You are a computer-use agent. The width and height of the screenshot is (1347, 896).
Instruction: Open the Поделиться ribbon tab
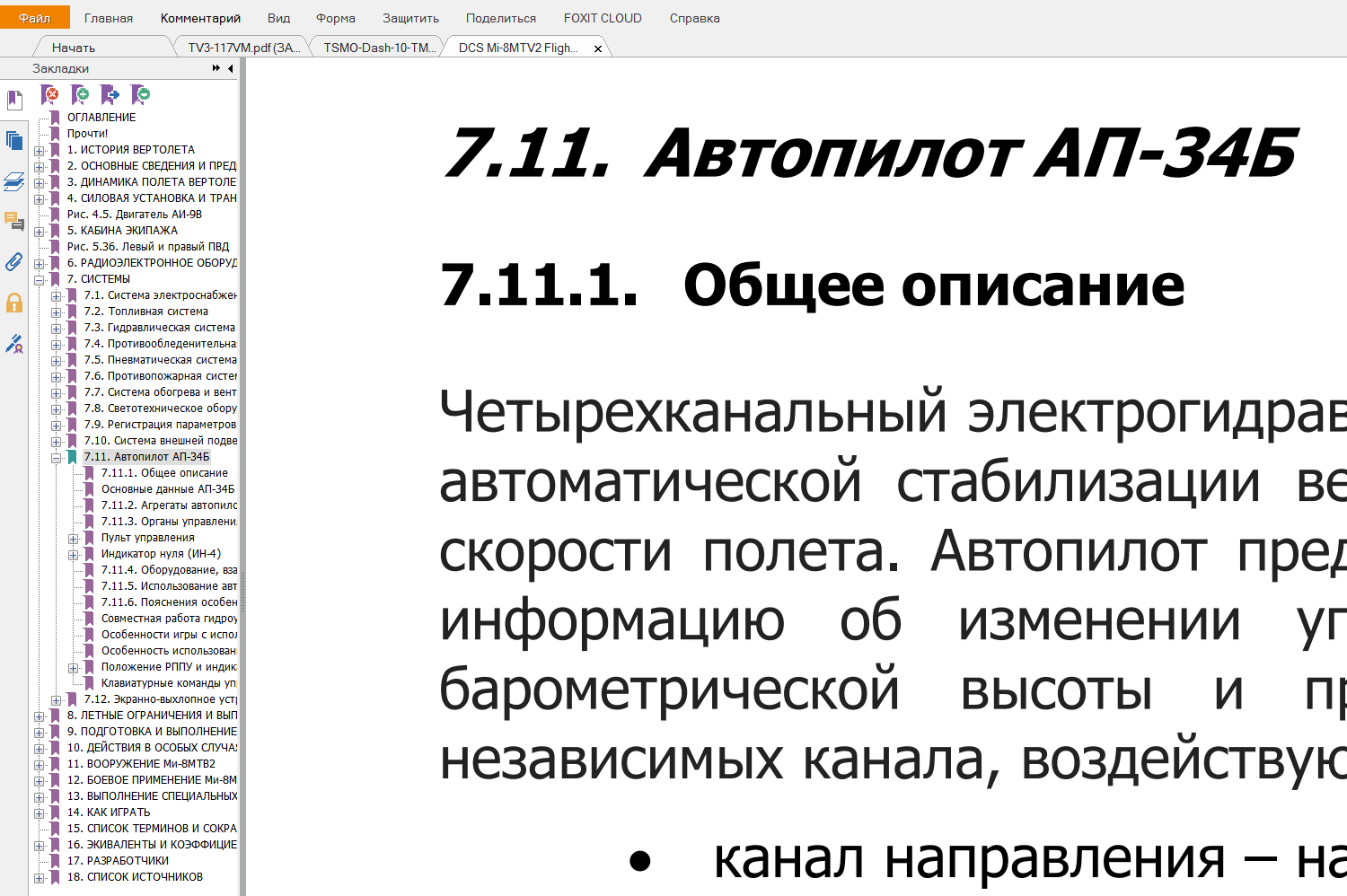point(501,18)
